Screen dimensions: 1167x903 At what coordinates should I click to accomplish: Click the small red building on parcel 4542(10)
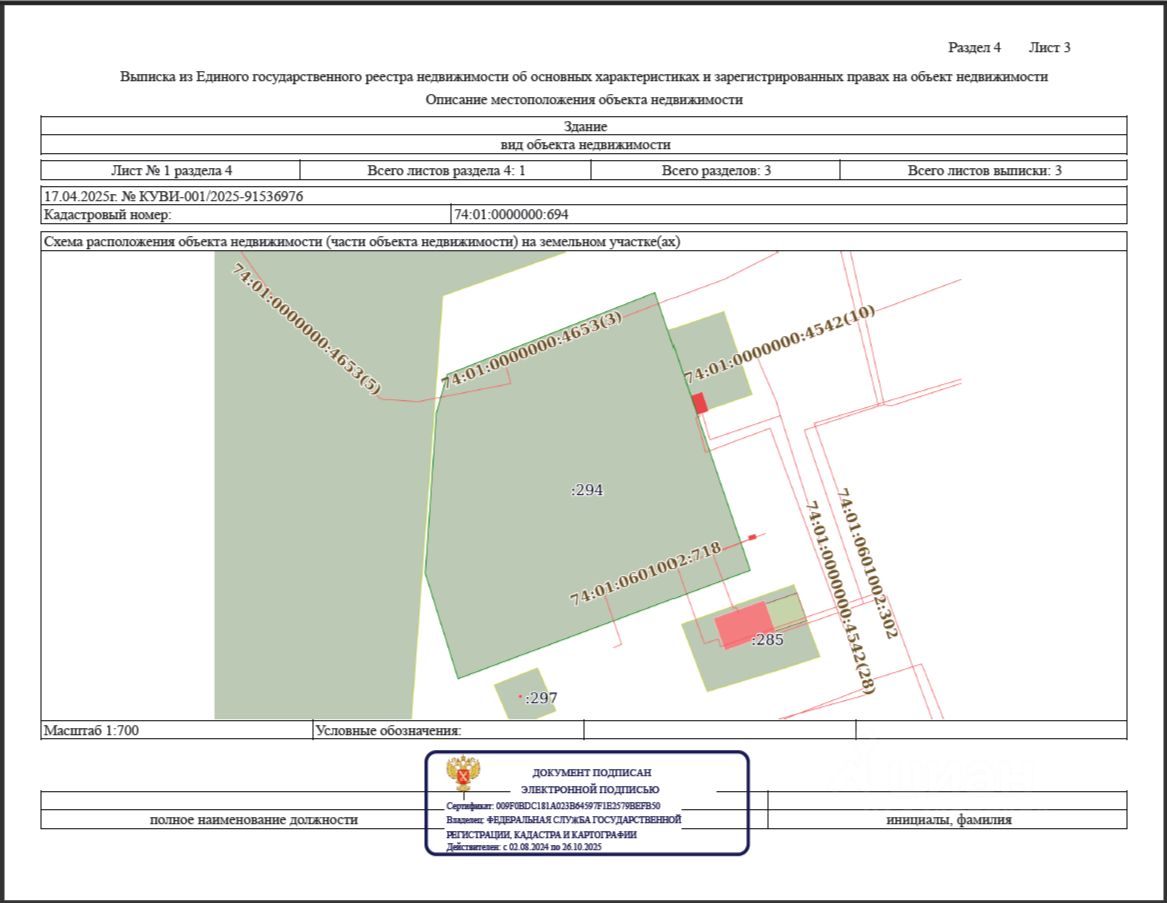click(700, 403)
